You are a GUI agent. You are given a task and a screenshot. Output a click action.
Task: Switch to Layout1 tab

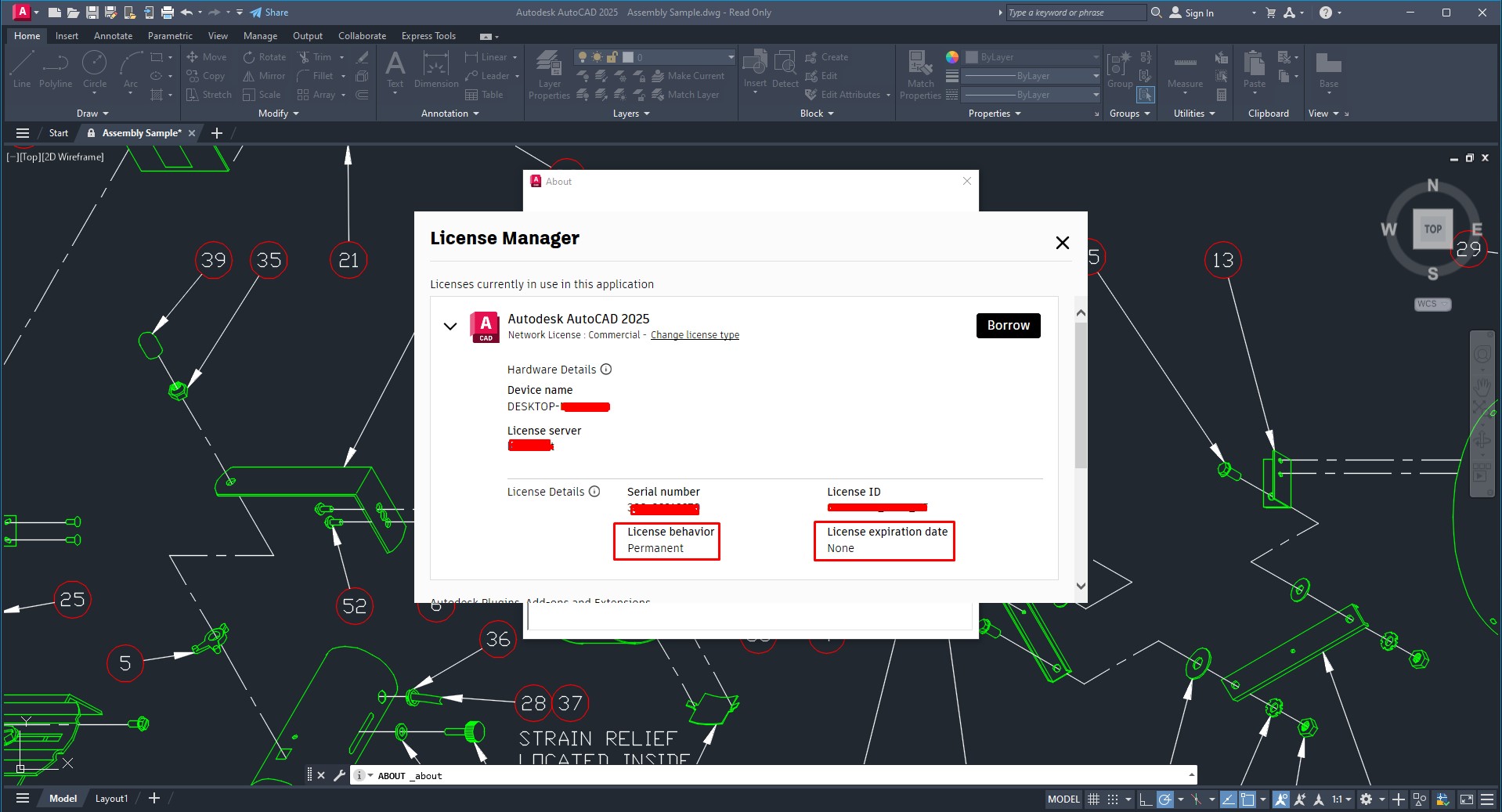click(111, 799)
